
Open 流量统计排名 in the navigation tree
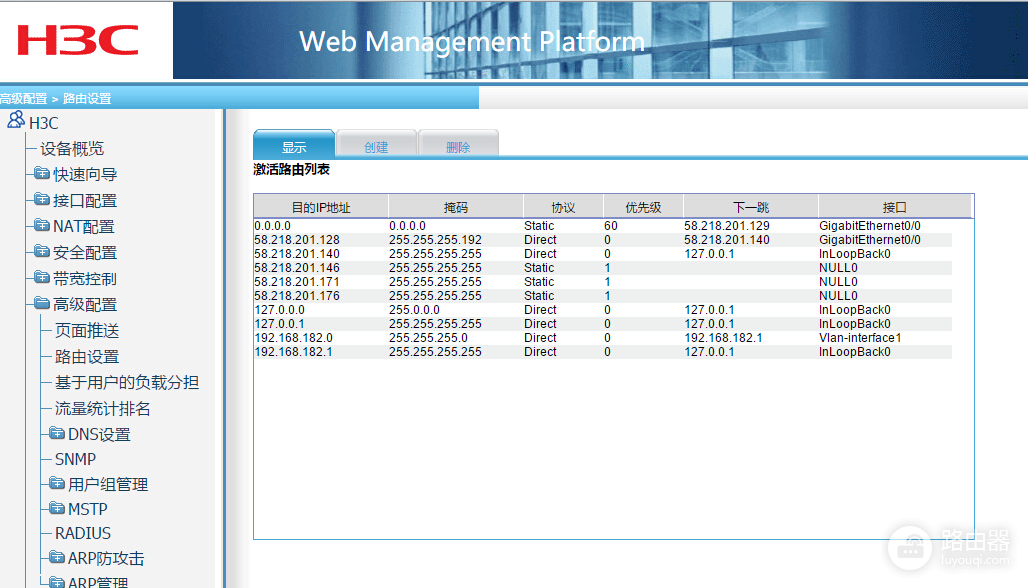[x=102, y=409]
